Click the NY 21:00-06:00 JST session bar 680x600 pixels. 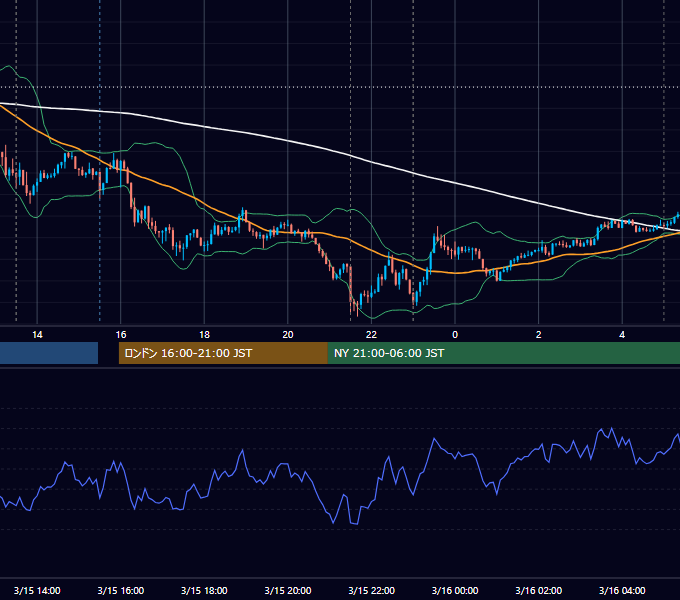(503, 353)
